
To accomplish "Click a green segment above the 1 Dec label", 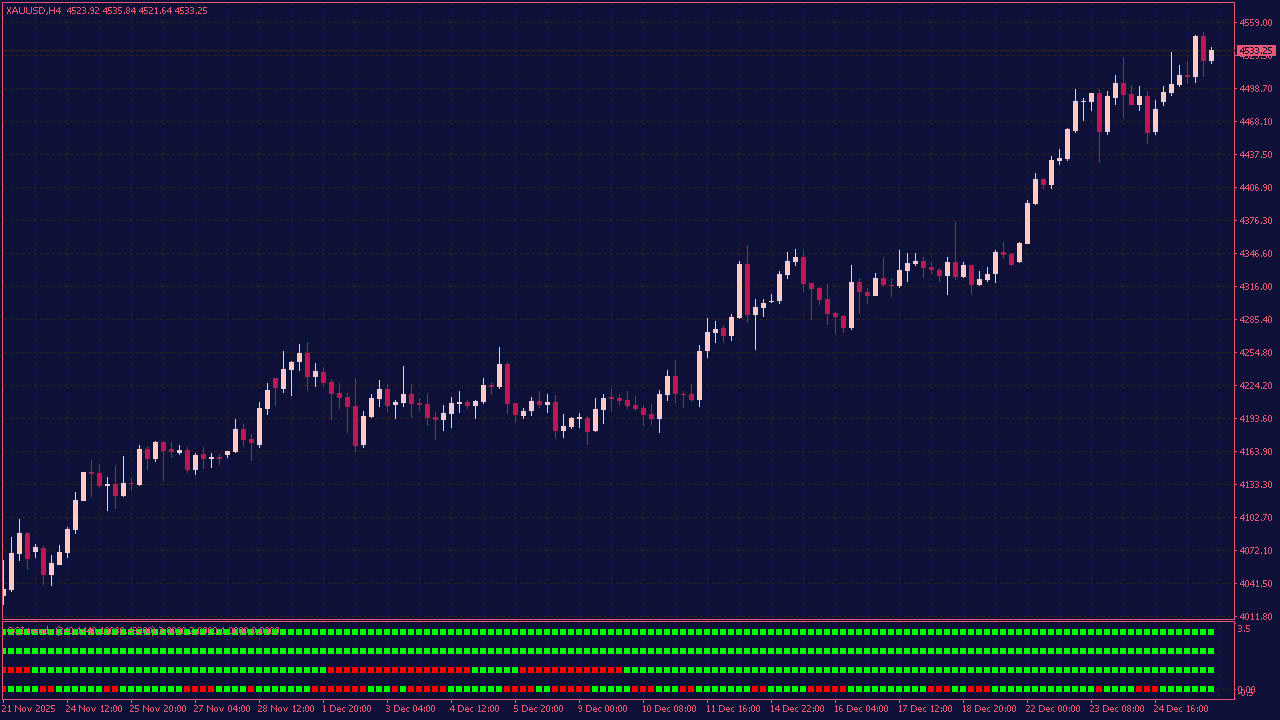I will [347, 631].
